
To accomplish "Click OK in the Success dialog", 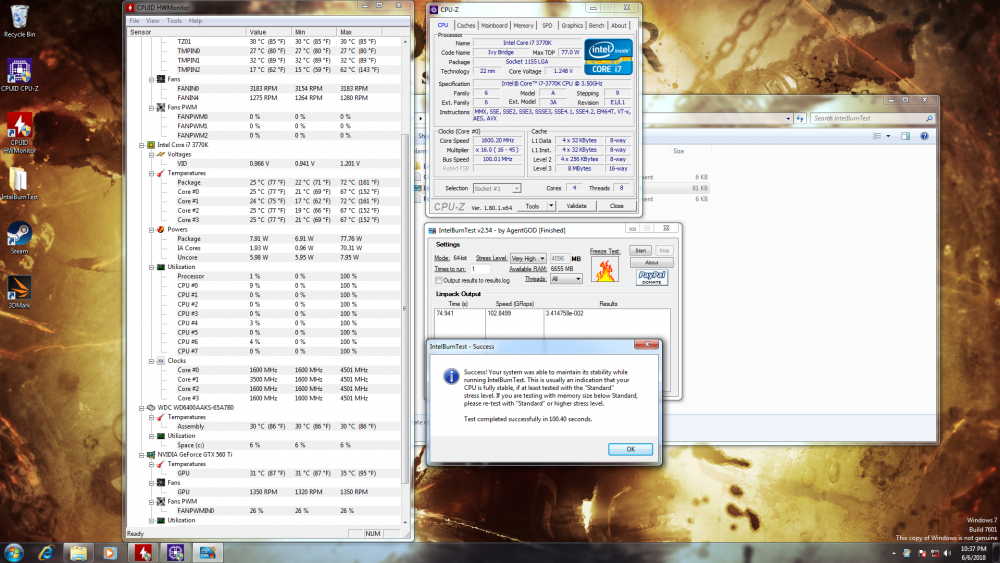I will [630, 449].
